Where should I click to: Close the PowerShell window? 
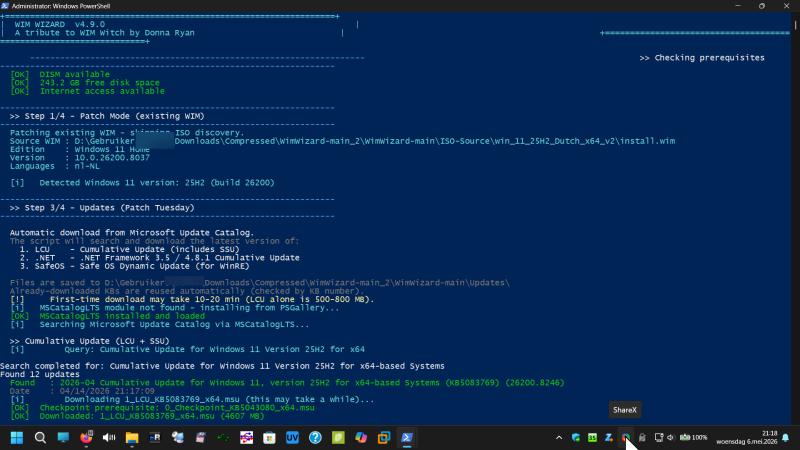click(786, 6)
